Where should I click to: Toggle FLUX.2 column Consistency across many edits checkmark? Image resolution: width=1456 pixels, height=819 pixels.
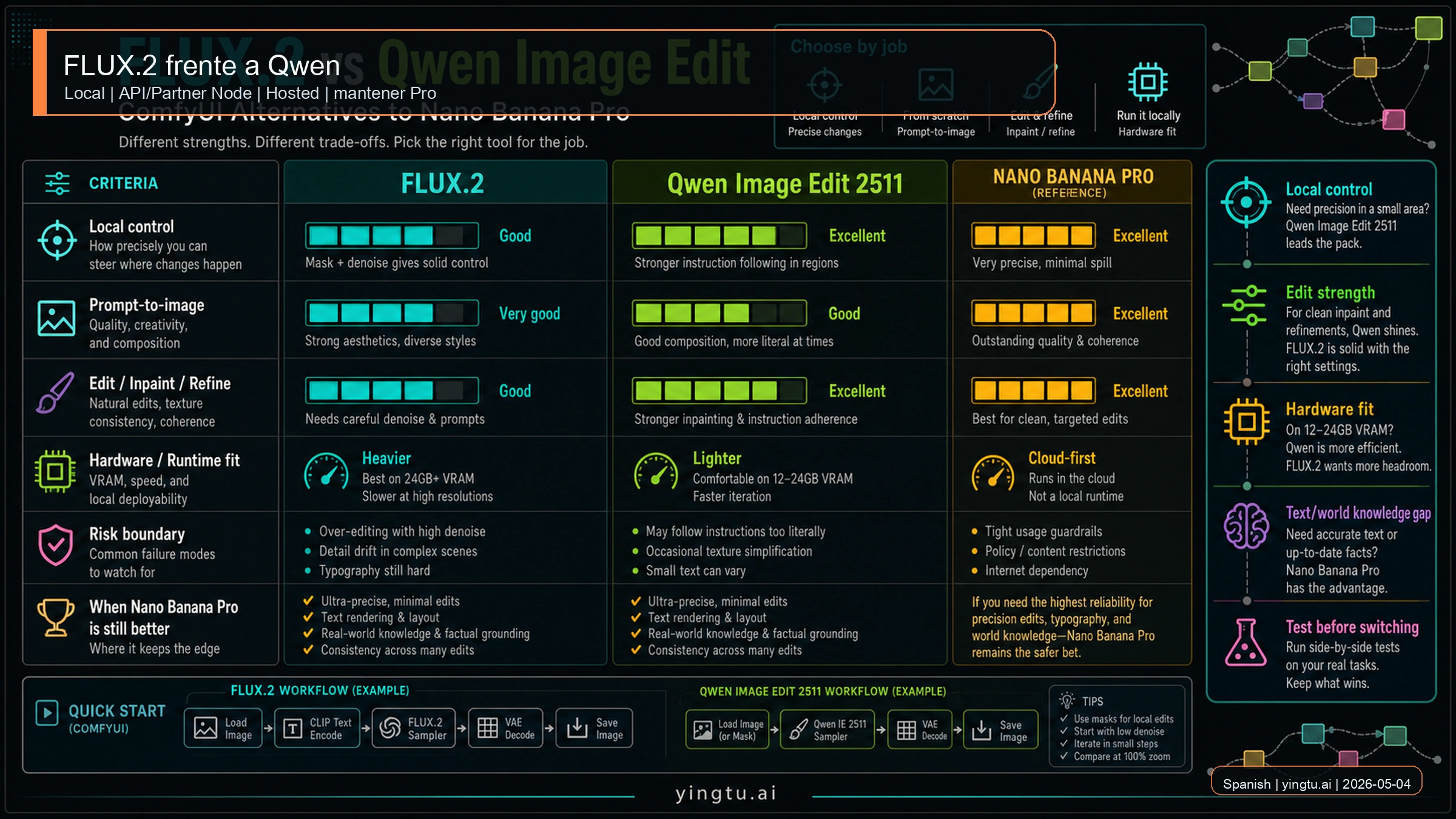coord(308,650)
